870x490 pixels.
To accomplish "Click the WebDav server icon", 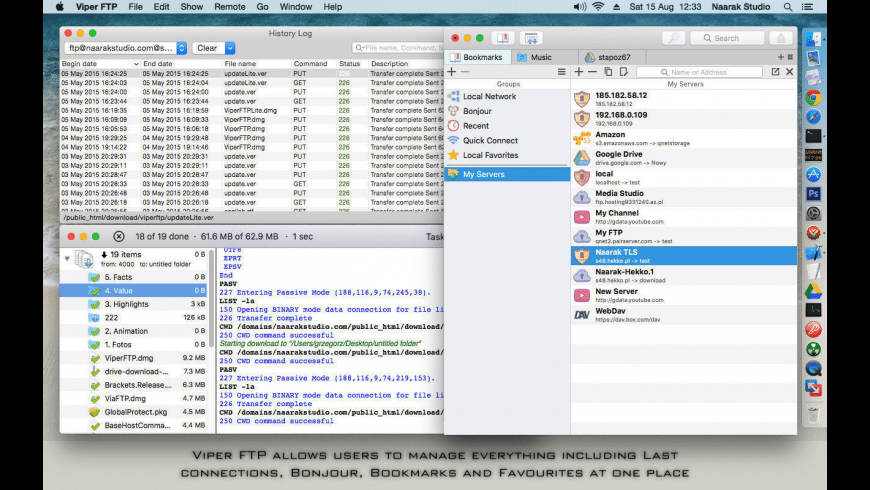I will tap(581, 315).
